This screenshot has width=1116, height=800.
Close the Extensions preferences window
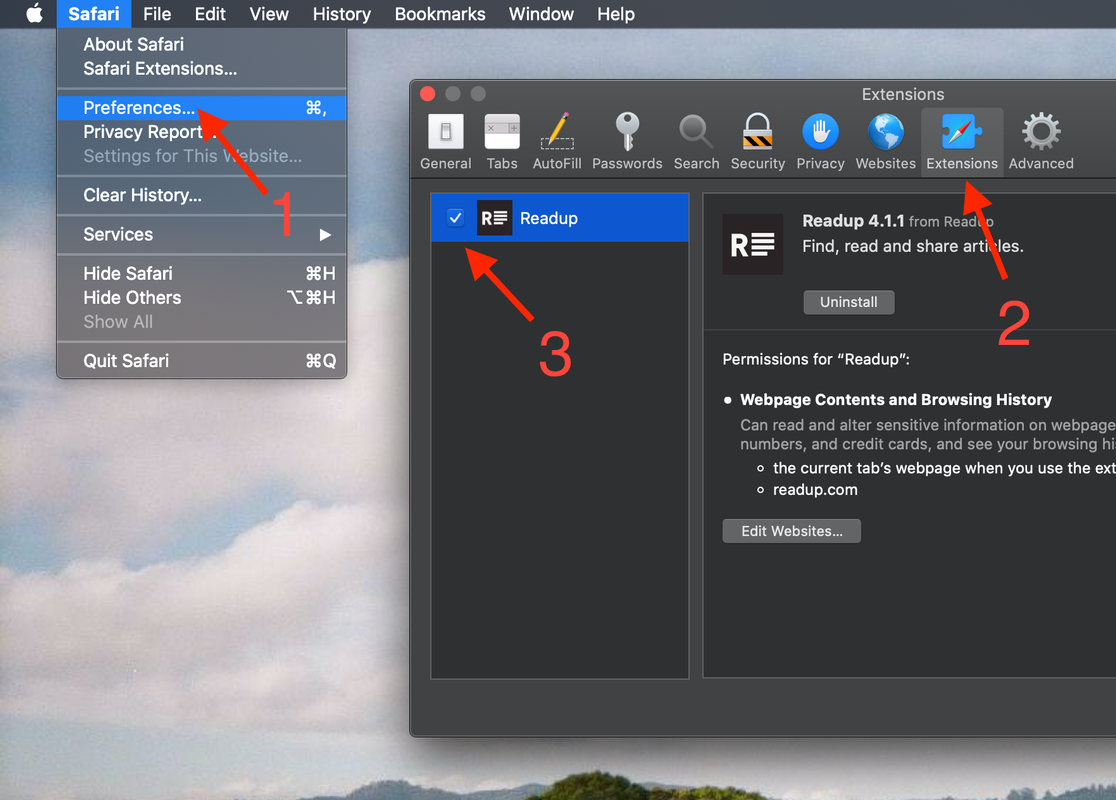pos(428,94)
